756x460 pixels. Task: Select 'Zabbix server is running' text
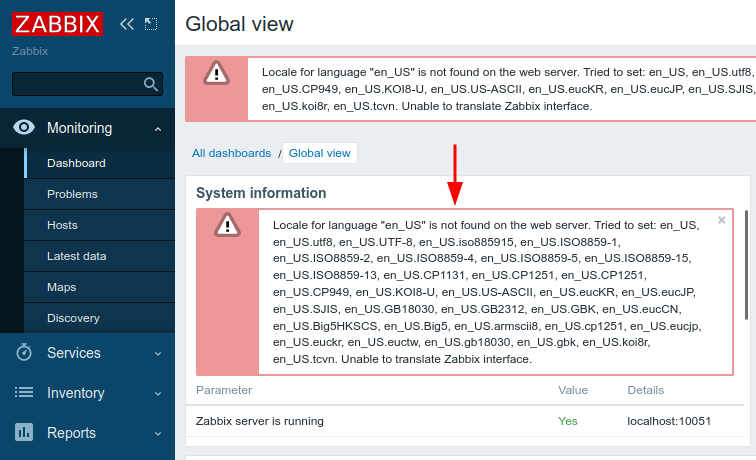pos(260,421)
